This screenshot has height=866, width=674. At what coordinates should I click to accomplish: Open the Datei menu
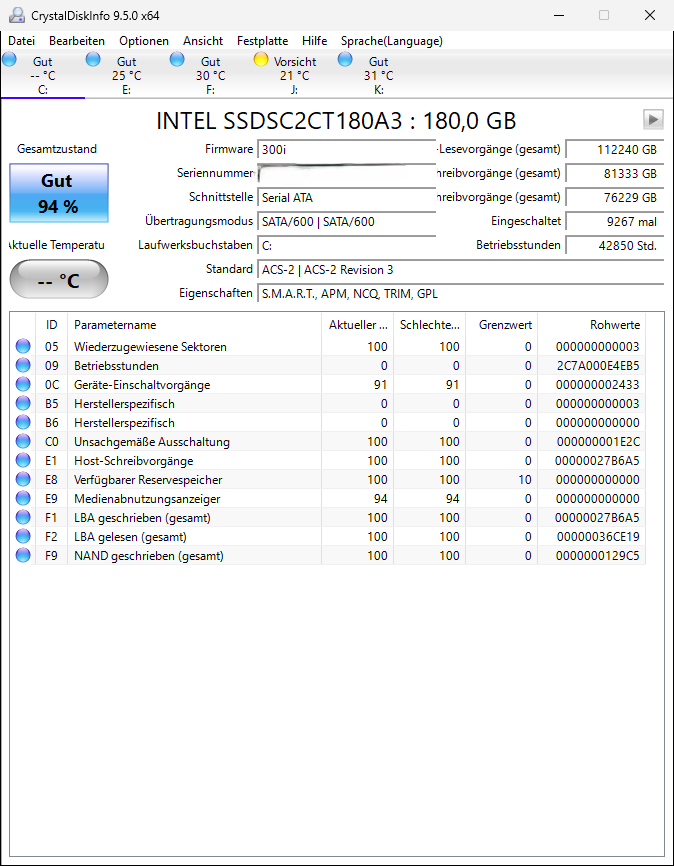point(21,41)
